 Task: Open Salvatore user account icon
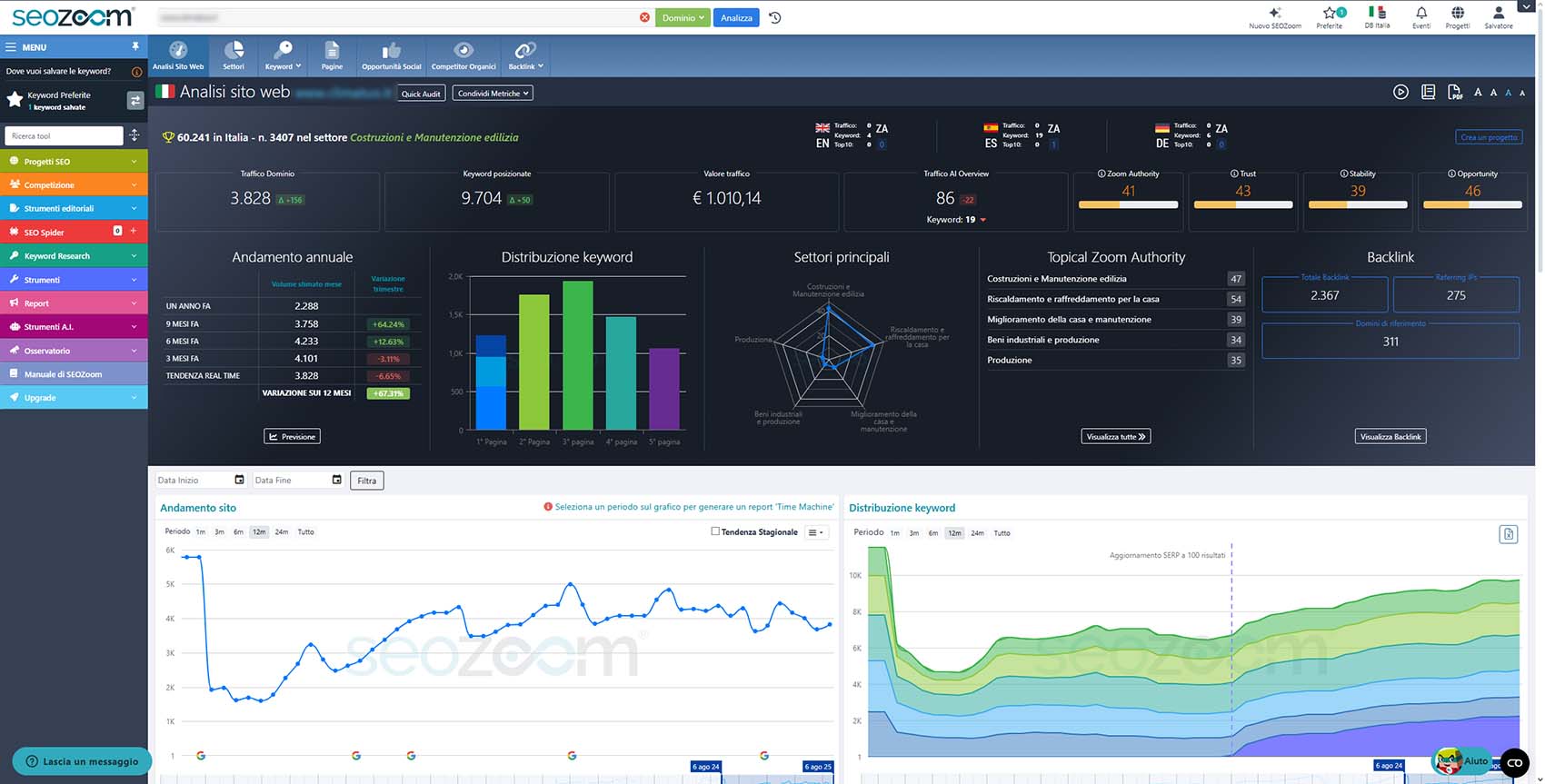(1499, 13)
